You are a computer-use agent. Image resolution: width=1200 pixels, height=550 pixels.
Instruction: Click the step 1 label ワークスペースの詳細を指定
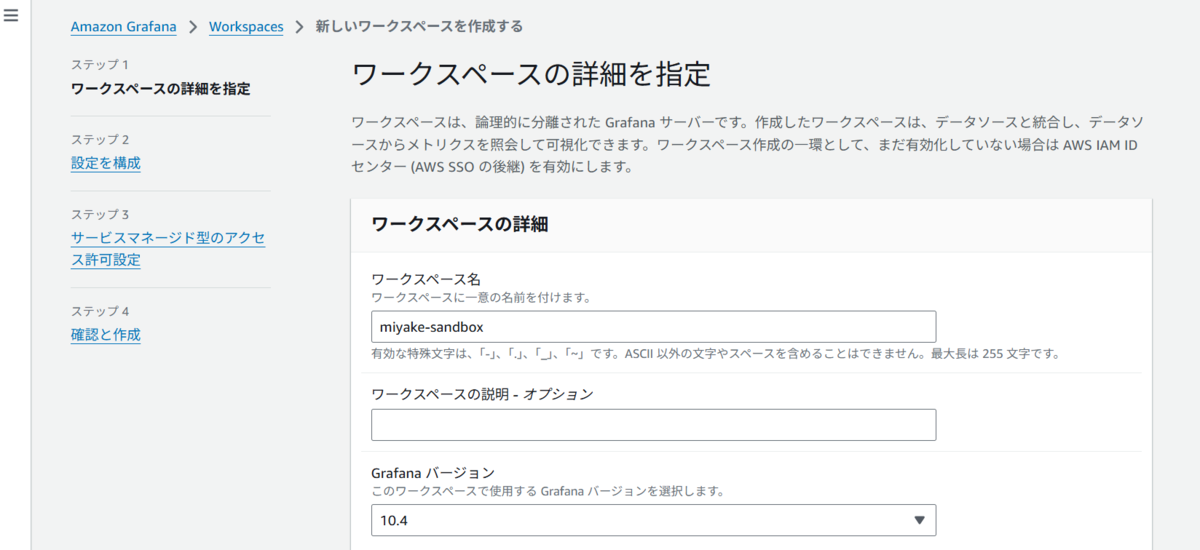[161, 89]
